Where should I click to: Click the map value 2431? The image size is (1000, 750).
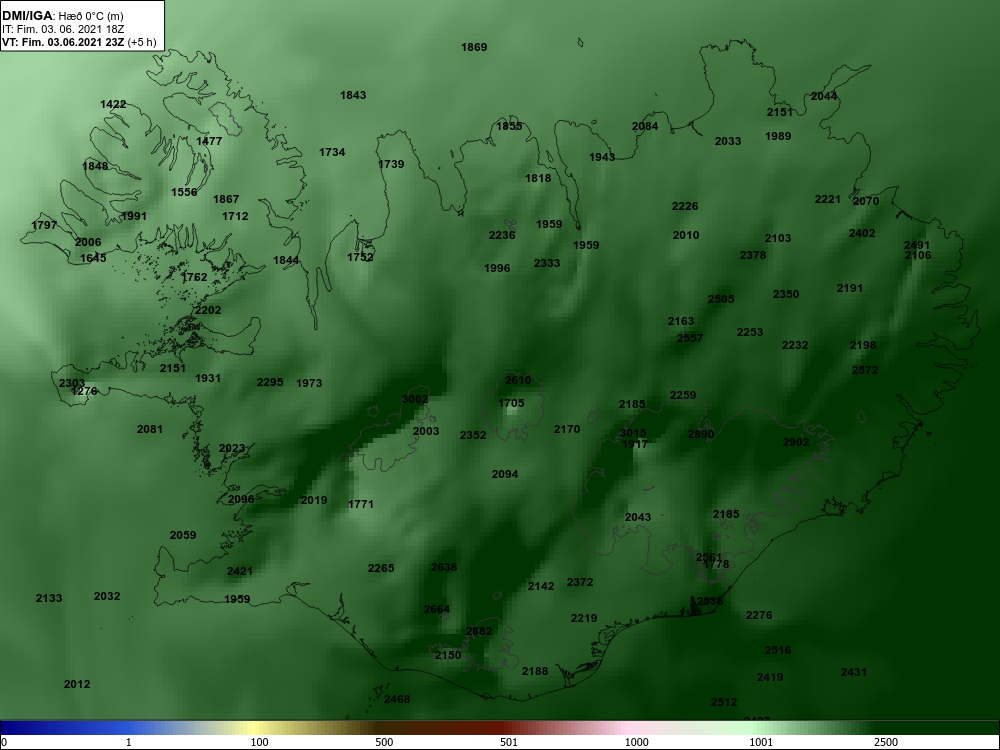[x=854, y=672]
